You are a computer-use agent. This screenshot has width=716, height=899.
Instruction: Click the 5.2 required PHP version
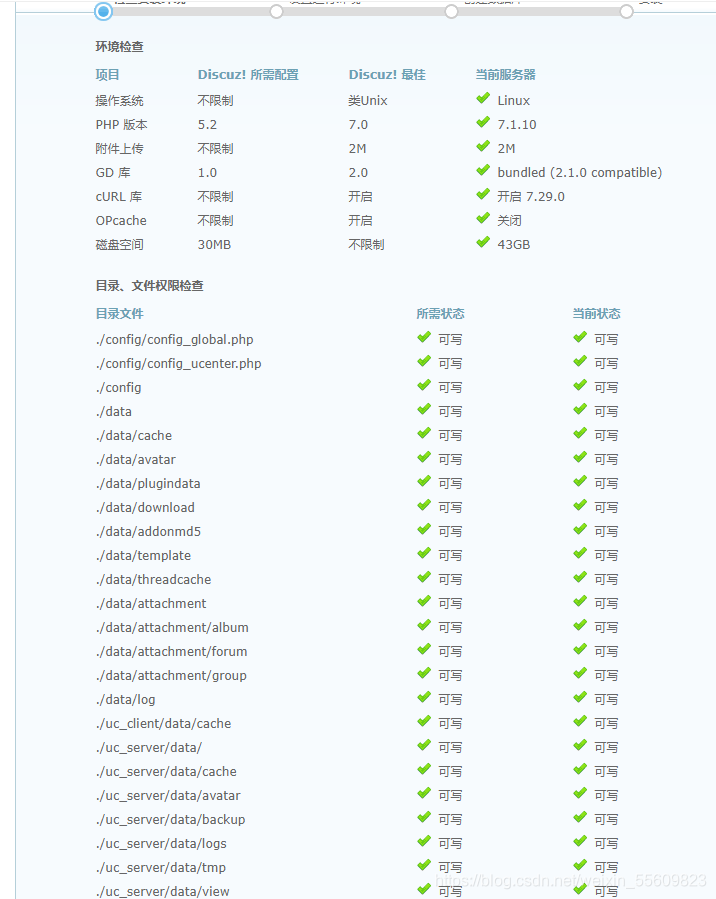coord(208,125)
